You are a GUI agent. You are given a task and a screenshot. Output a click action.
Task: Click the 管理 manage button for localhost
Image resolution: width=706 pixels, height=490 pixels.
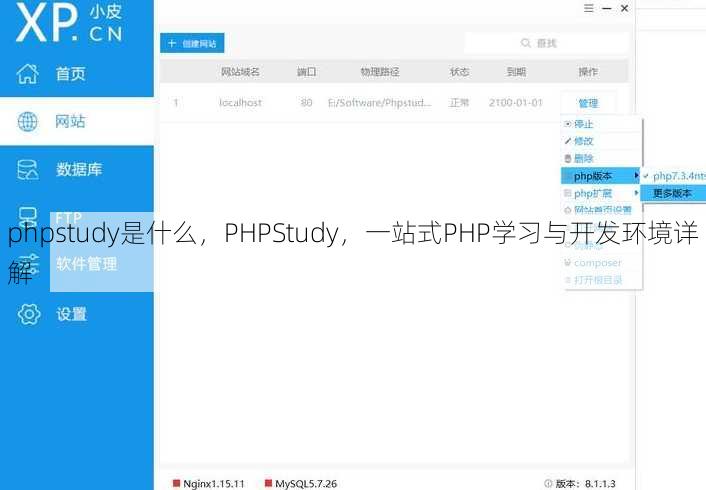pyautogui.click(x=588, y=103)
